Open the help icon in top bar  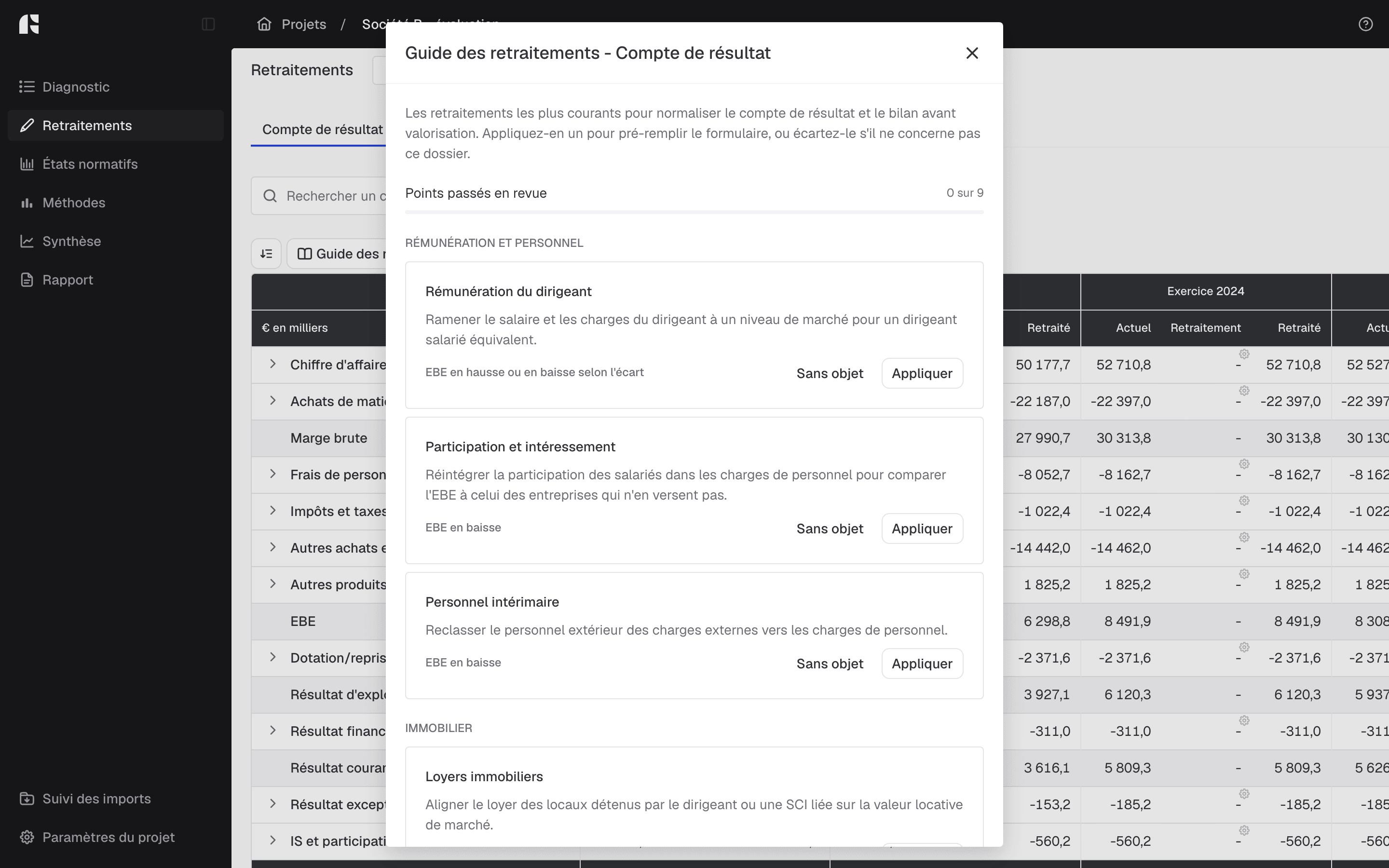[1365, 24]
